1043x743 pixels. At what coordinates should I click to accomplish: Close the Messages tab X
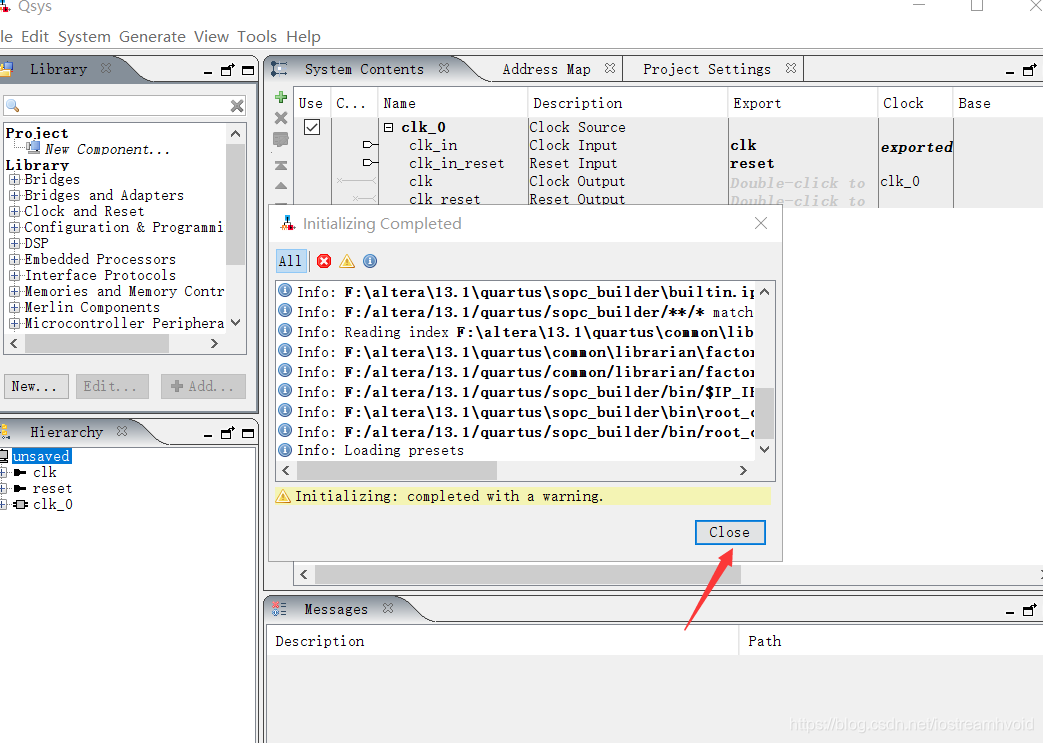388,608
